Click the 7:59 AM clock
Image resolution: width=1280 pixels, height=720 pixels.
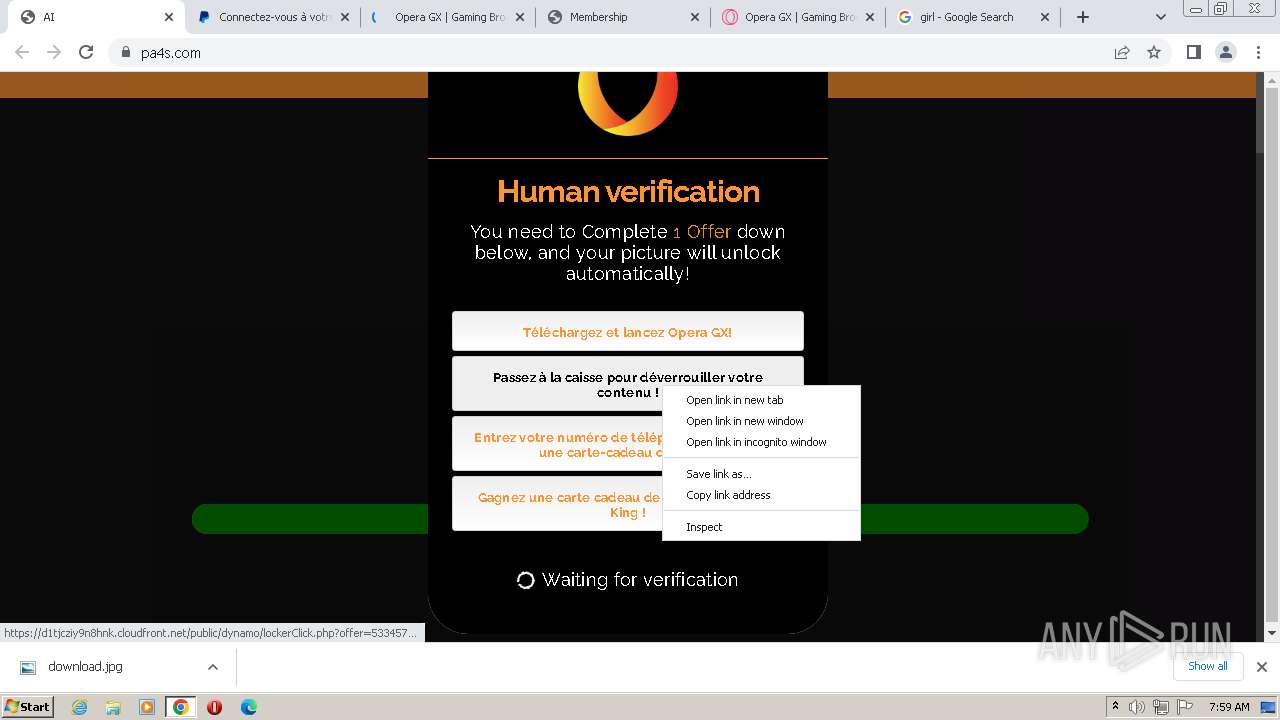(1229, 707)
